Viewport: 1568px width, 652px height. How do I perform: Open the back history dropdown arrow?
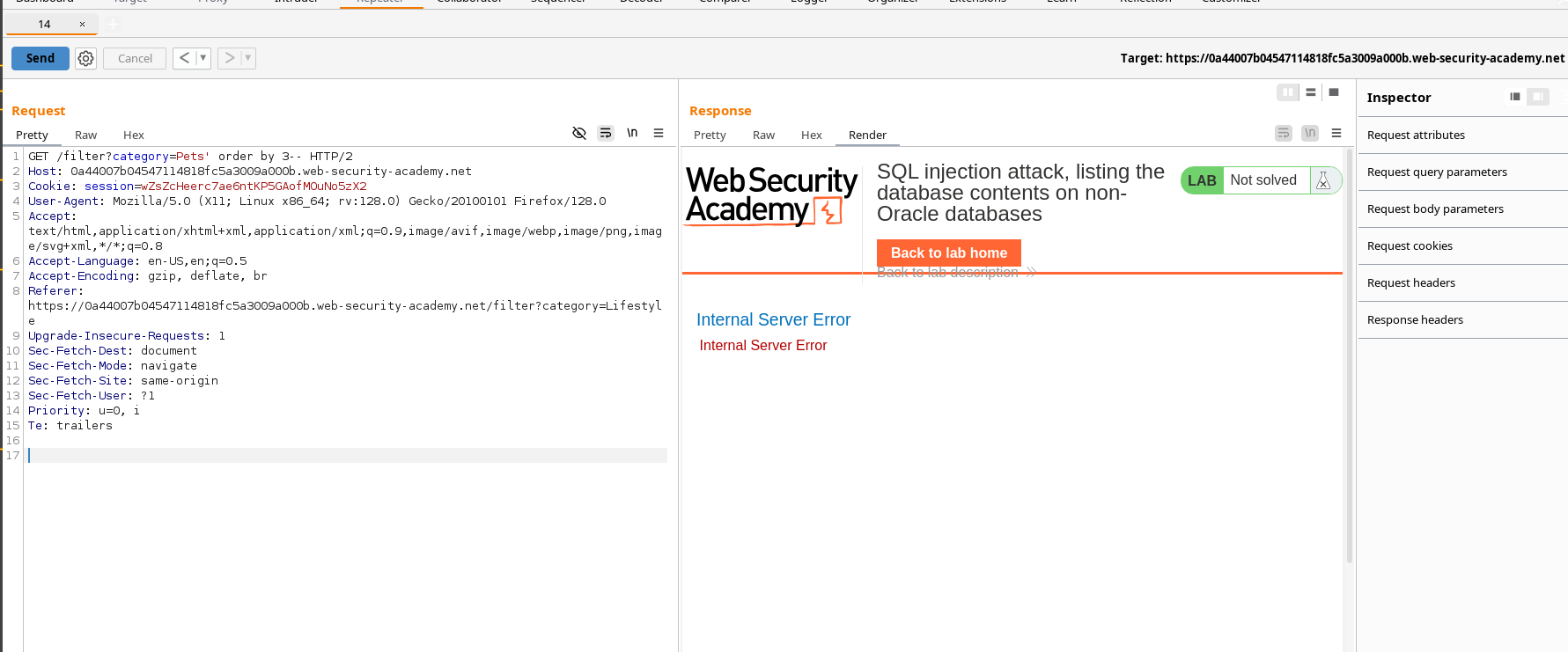pyautogui.click(x=203, y=58)
